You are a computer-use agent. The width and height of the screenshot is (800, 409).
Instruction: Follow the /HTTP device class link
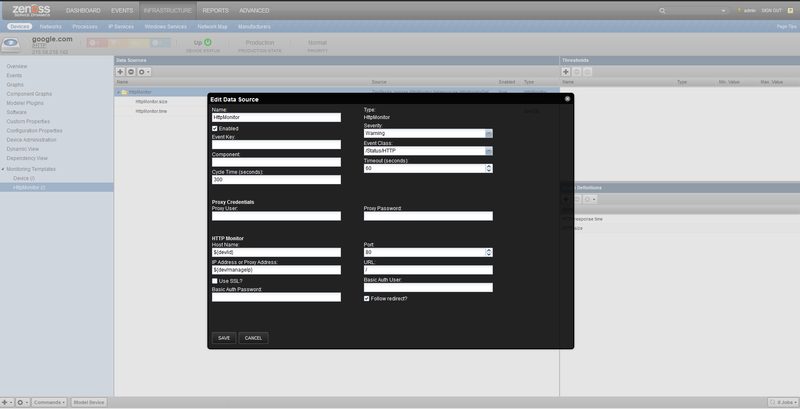tap(39, 46)
